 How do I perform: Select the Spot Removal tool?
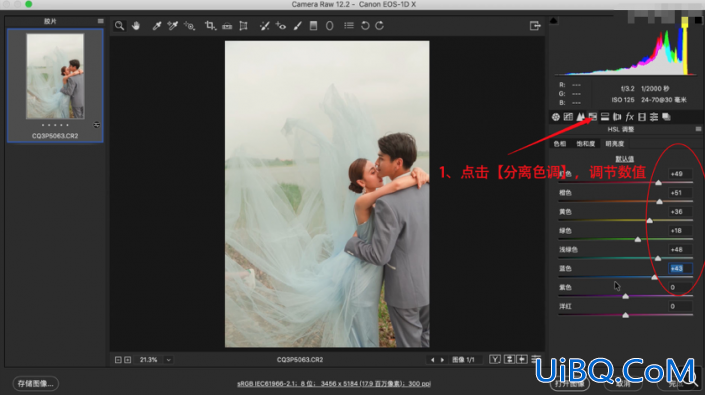point(264,26)
